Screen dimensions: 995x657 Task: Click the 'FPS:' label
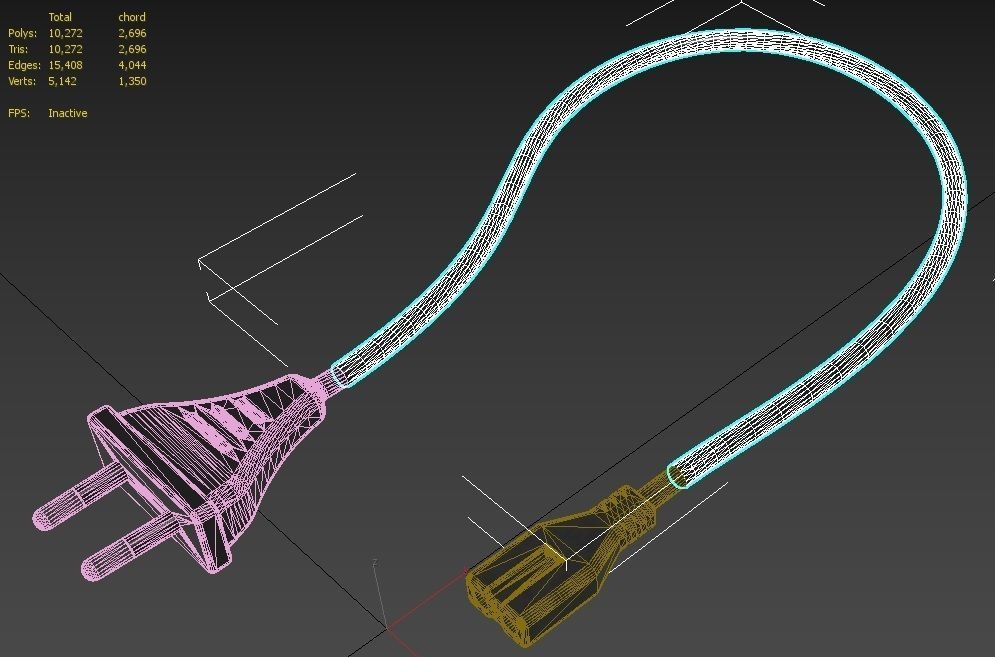[19, 113]
